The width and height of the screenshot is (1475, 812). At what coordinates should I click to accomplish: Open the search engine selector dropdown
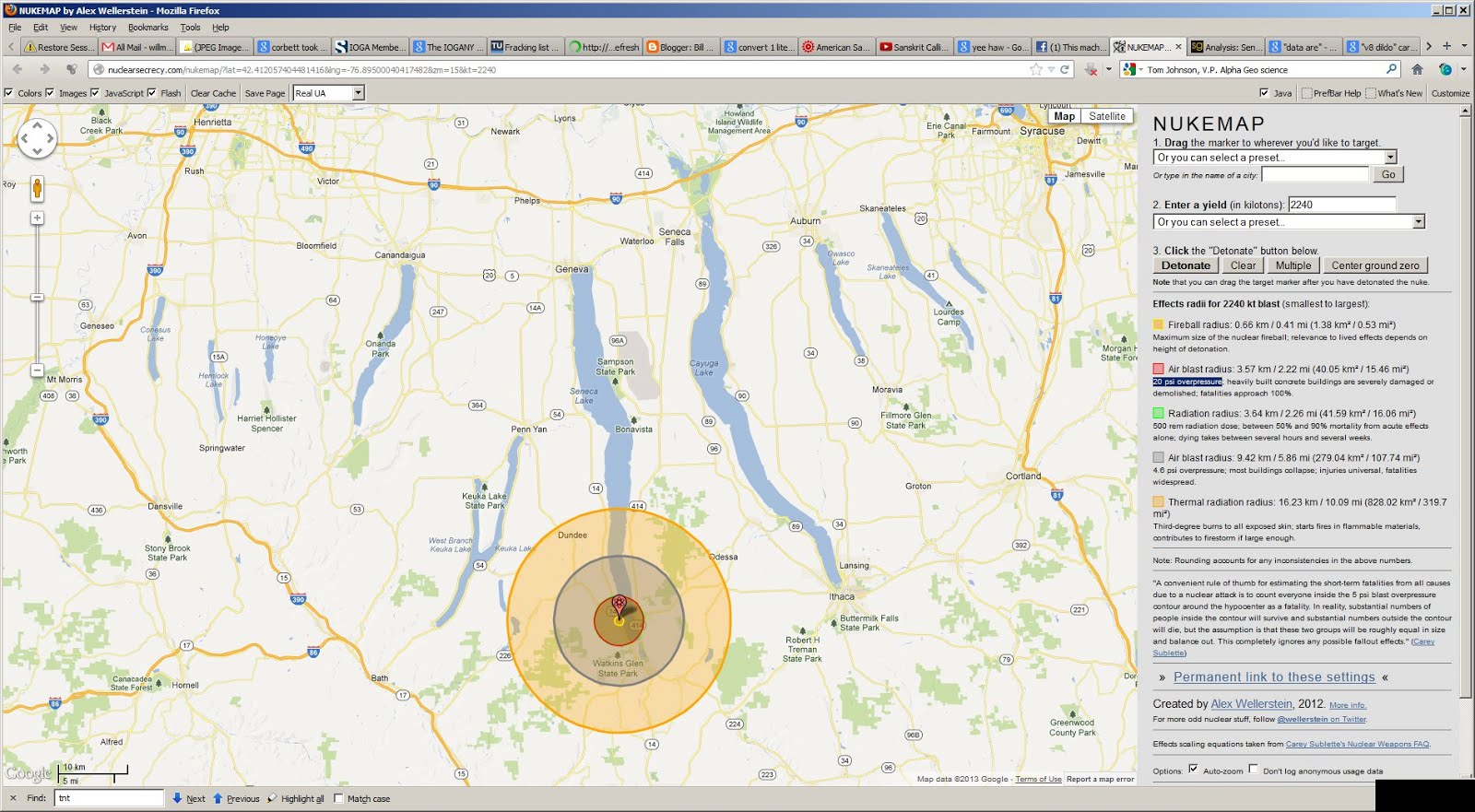tap(1140, 70)
